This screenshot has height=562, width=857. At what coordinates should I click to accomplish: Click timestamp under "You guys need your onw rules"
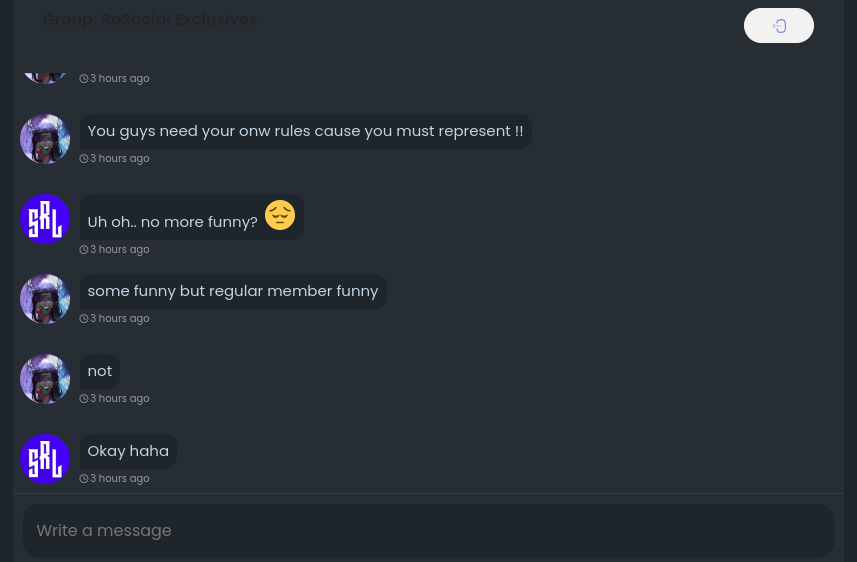[119, 159]
